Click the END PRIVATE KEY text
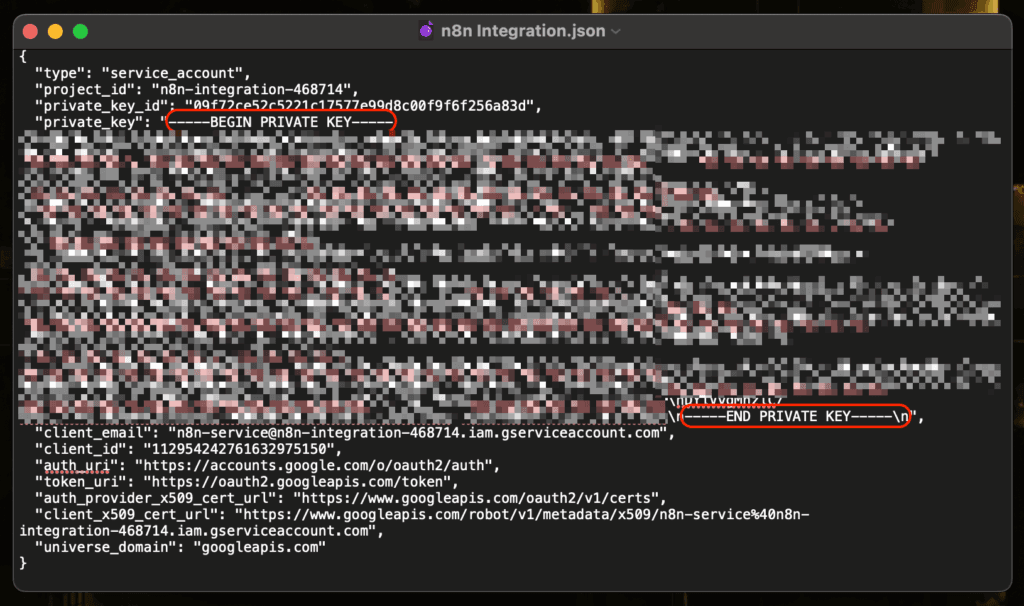Image resolution: width=1024 pixels, height=606 pixels. coord(788,417)
